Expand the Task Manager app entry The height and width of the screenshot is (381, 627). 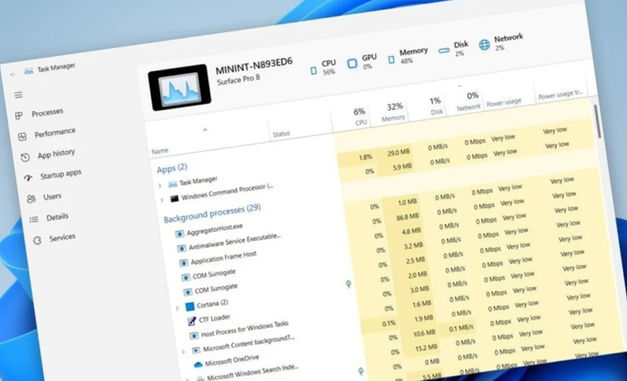point(160,185)
